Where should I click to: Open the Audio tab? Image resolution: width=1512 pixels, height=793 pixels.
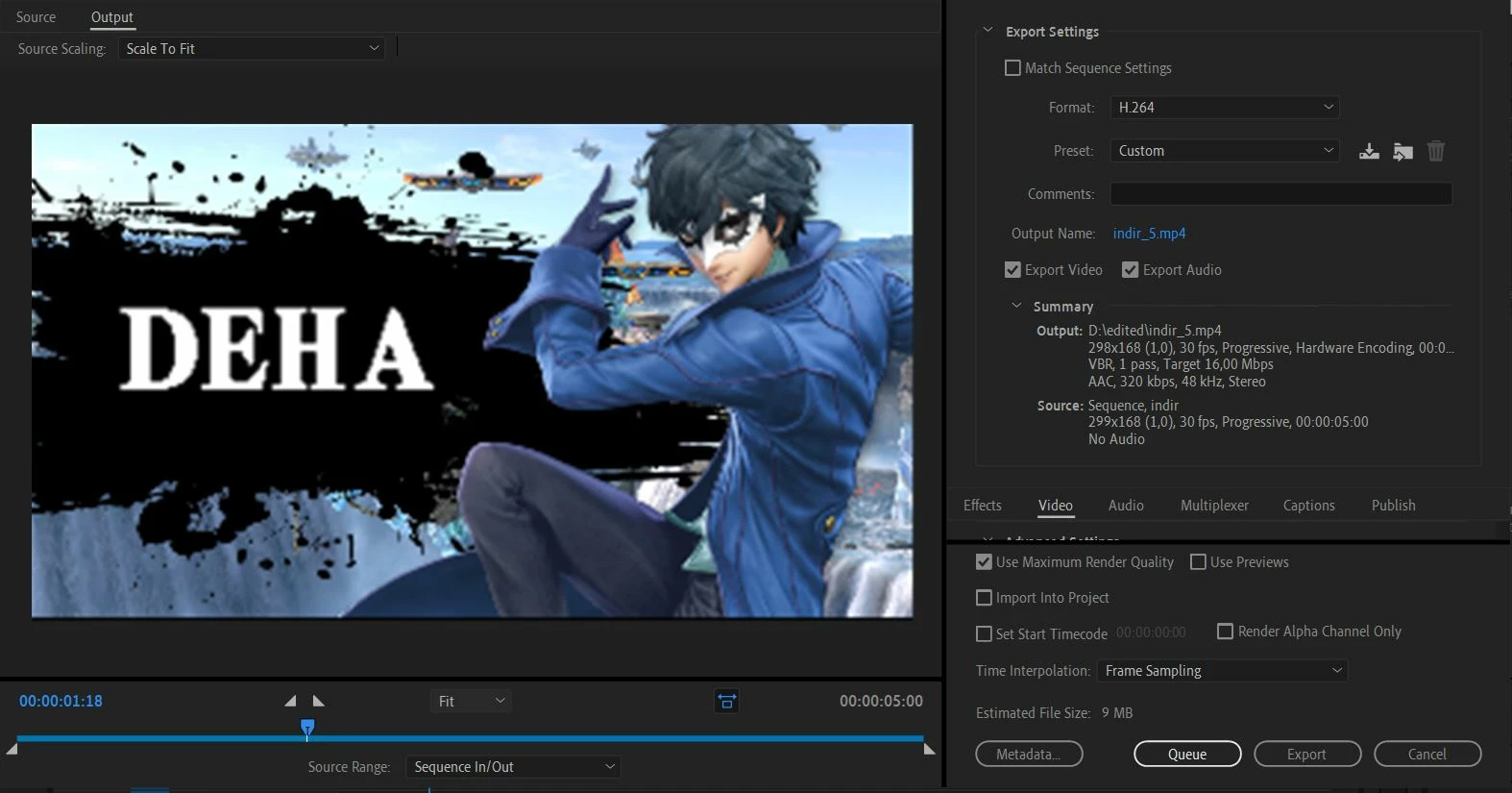point(1126,506)
